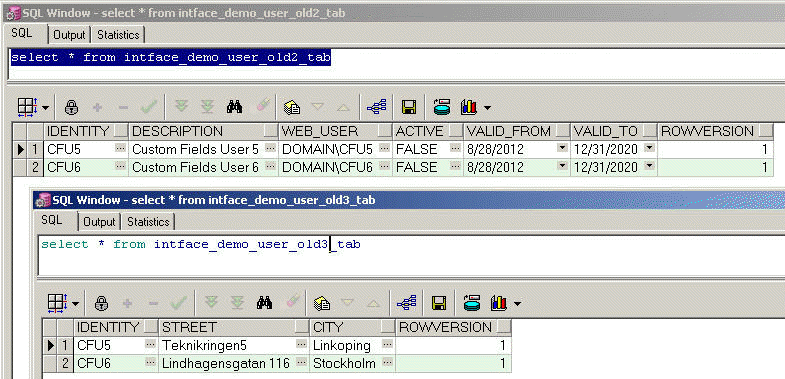Click insert record plus icon in old2 window

pyautogui.click(x=98, y=107)
